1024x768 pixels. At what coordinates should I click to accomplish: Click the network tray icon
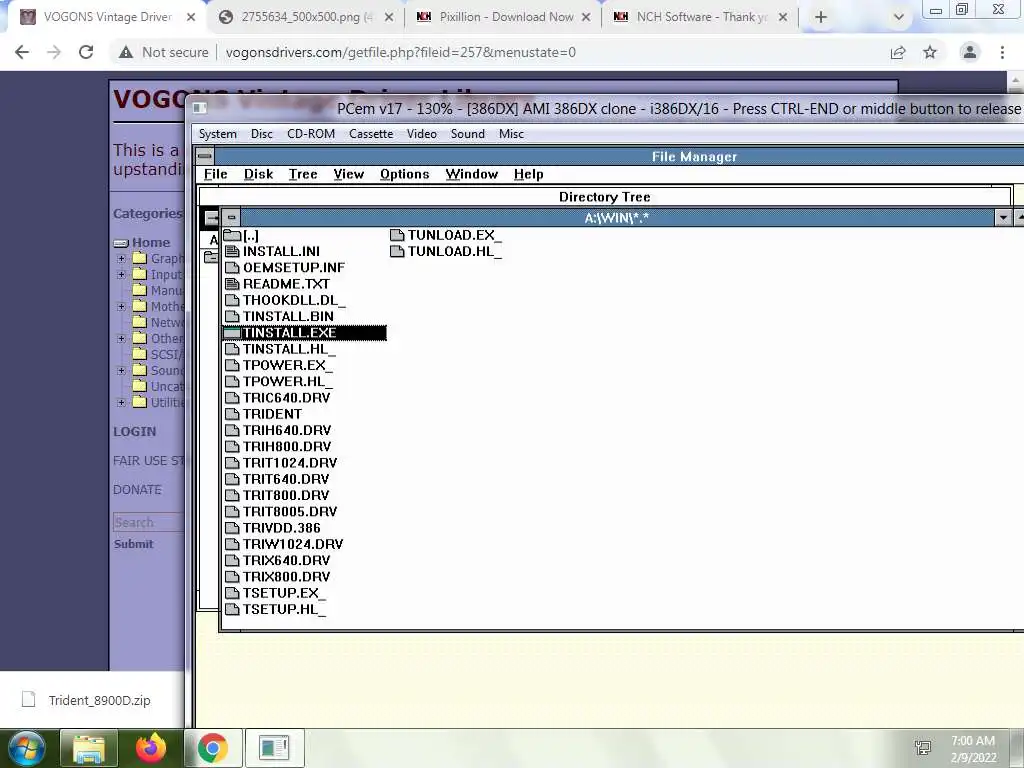pos(923,748)
